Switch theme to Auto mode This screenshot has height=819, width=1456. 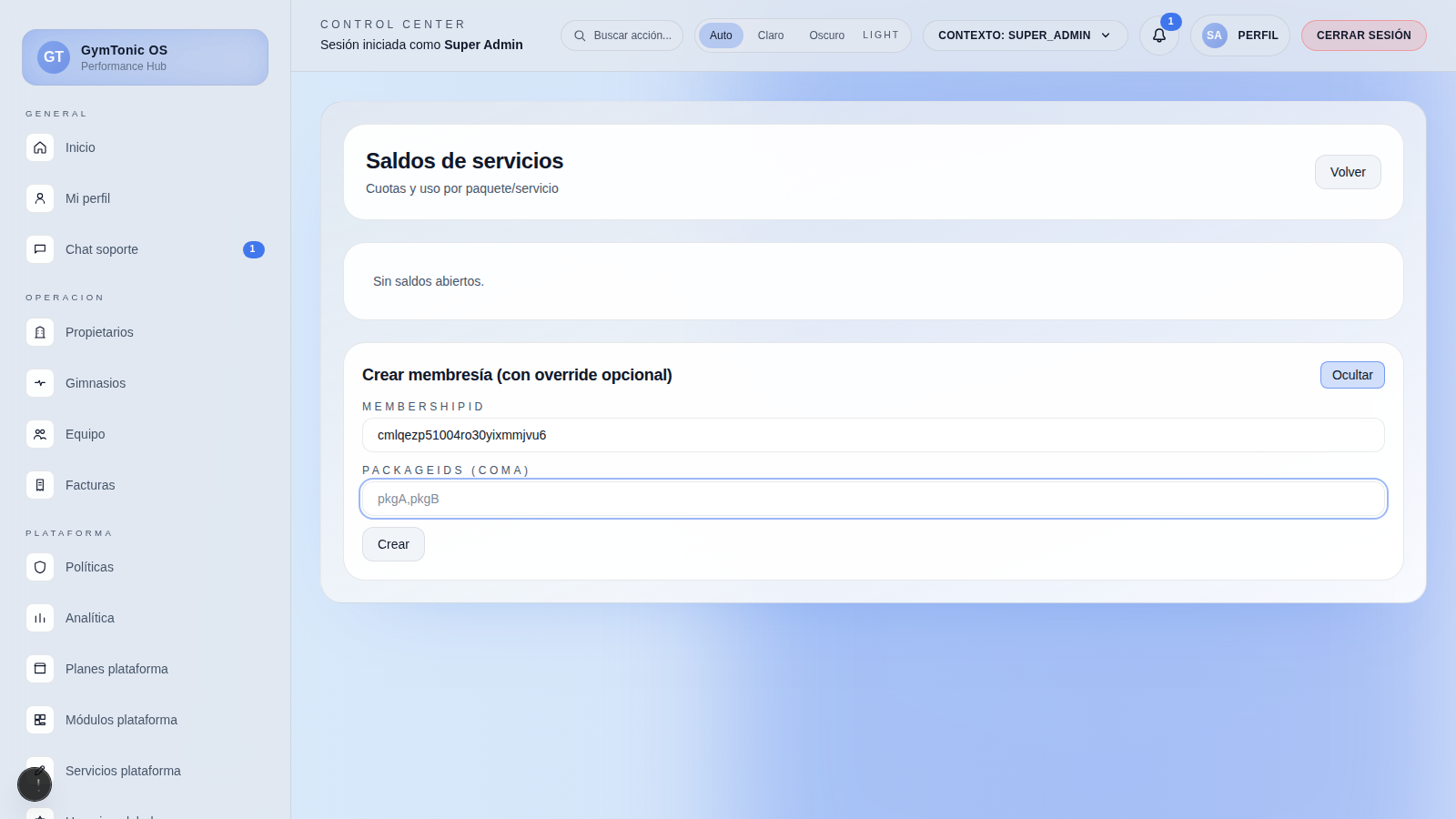(721, 35)
